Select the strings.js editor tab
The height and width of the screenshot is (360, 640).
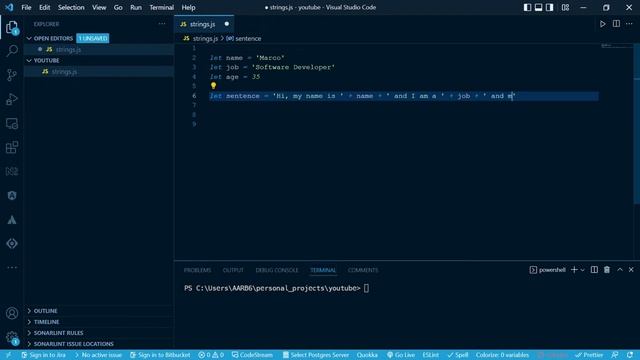pyautogui.click(x=204, y=24)
